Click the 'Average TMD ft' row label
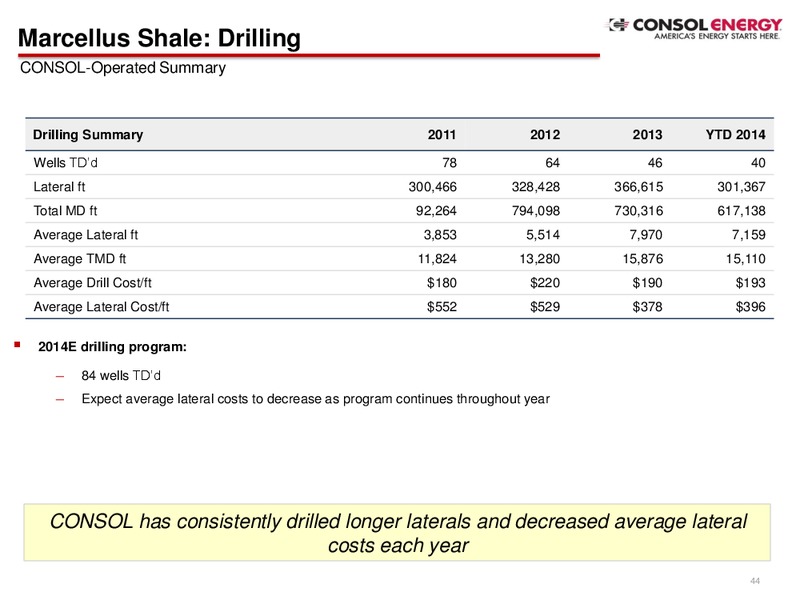The height and width of the screenshot is (600, 800). (80, 259)
